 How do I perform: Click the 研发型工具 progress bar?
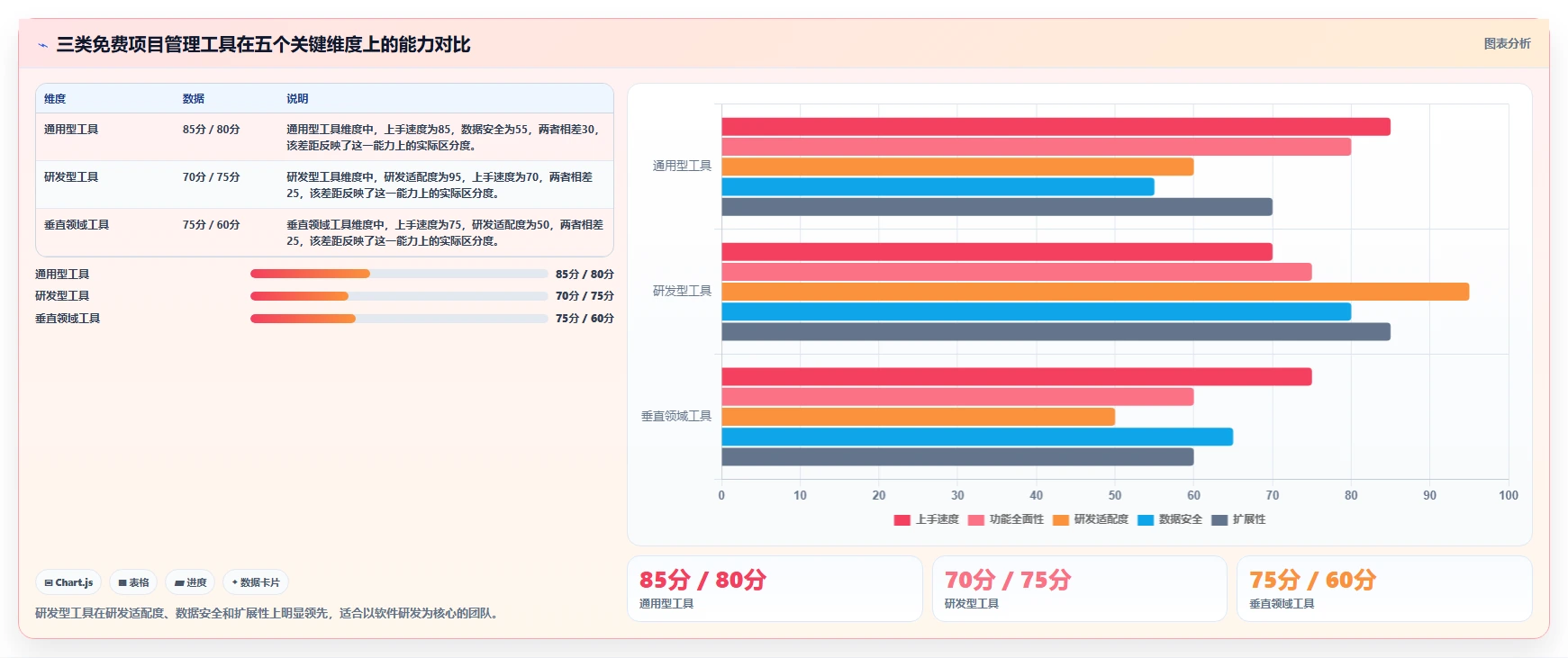[x=399, y=296]
